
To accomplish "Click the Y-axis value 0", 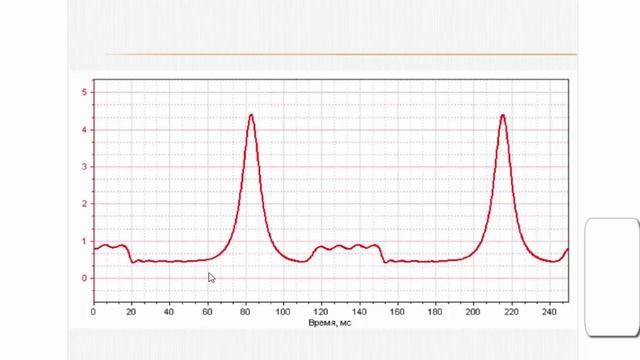I will point(84,278).
